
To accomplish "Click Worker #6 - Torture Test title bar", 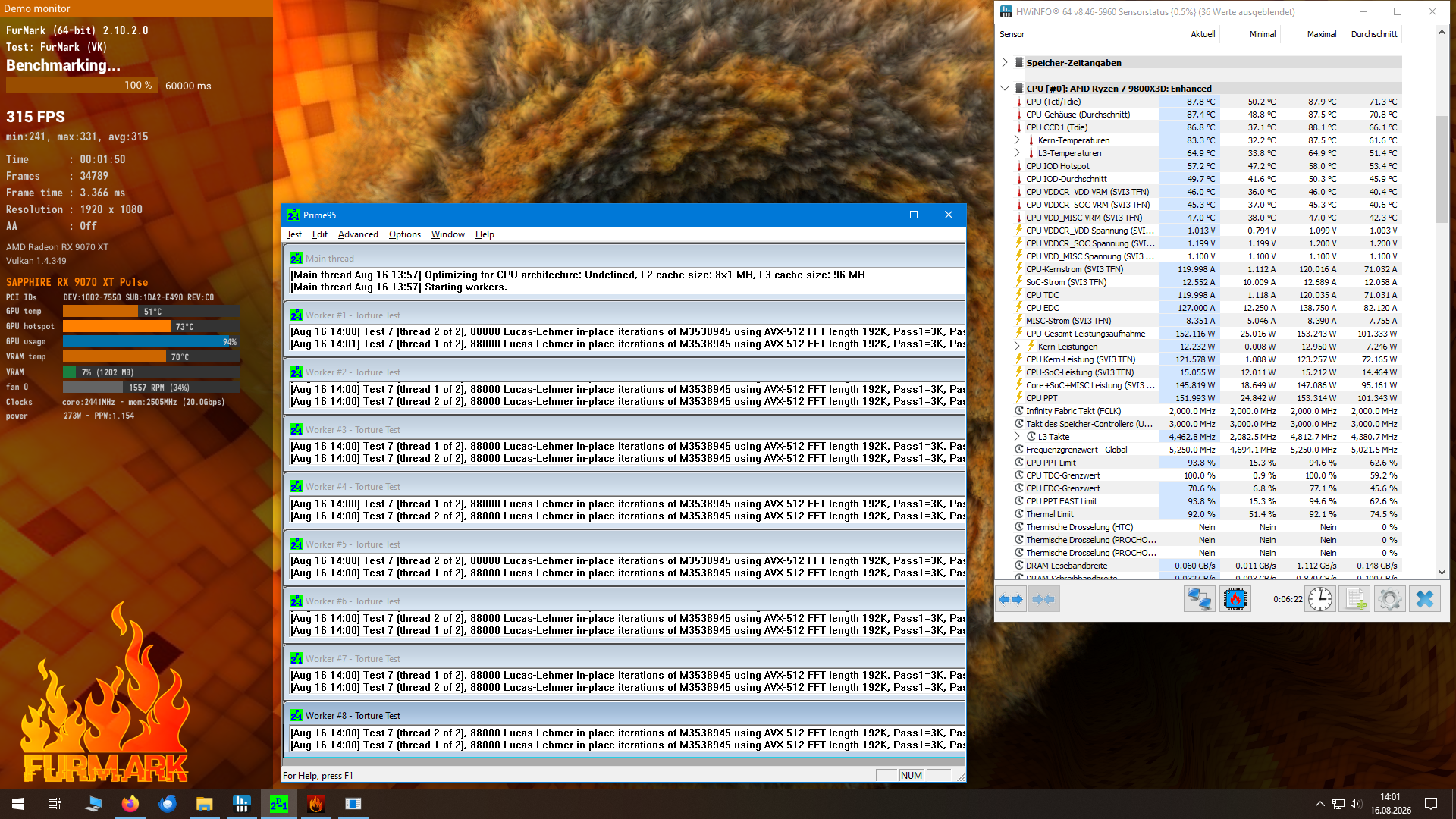I will [624, 601].
